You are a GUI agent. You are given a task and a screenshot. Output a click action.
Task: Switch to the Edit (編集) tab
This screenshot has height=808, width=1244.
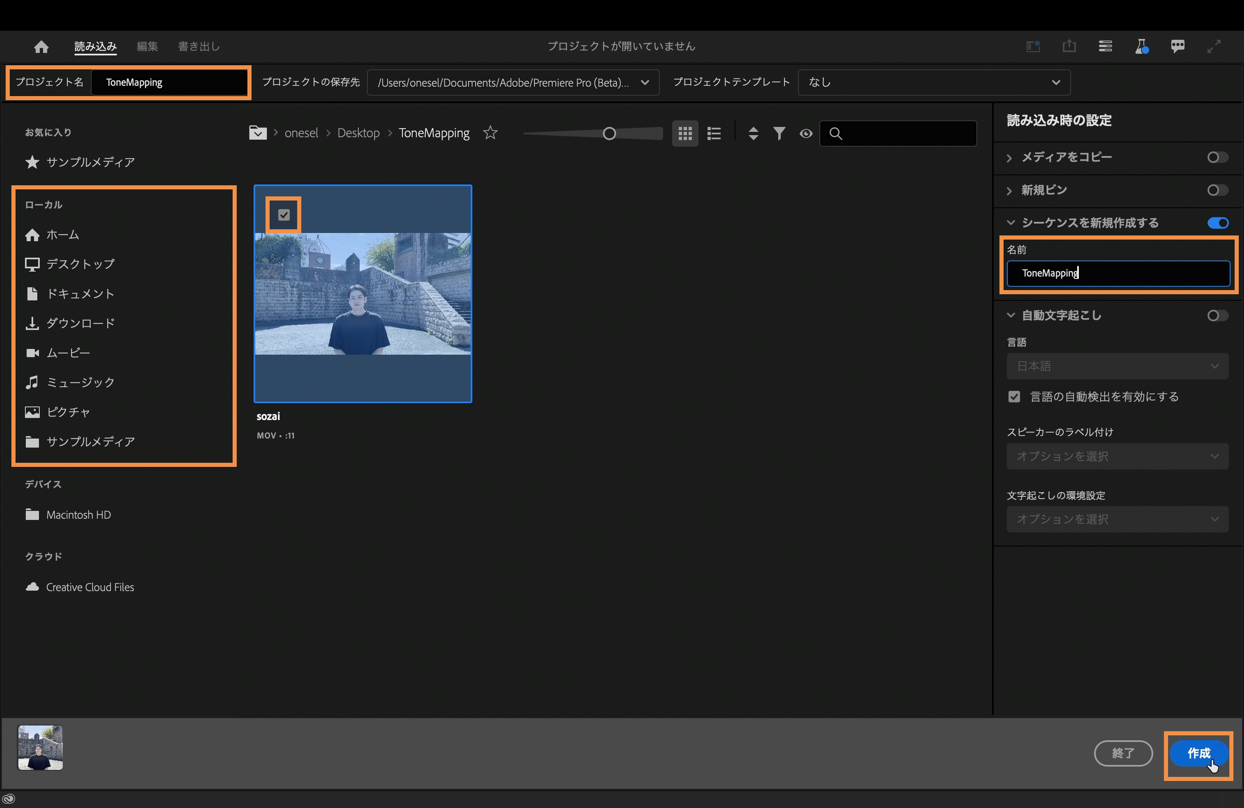(147, 47)
